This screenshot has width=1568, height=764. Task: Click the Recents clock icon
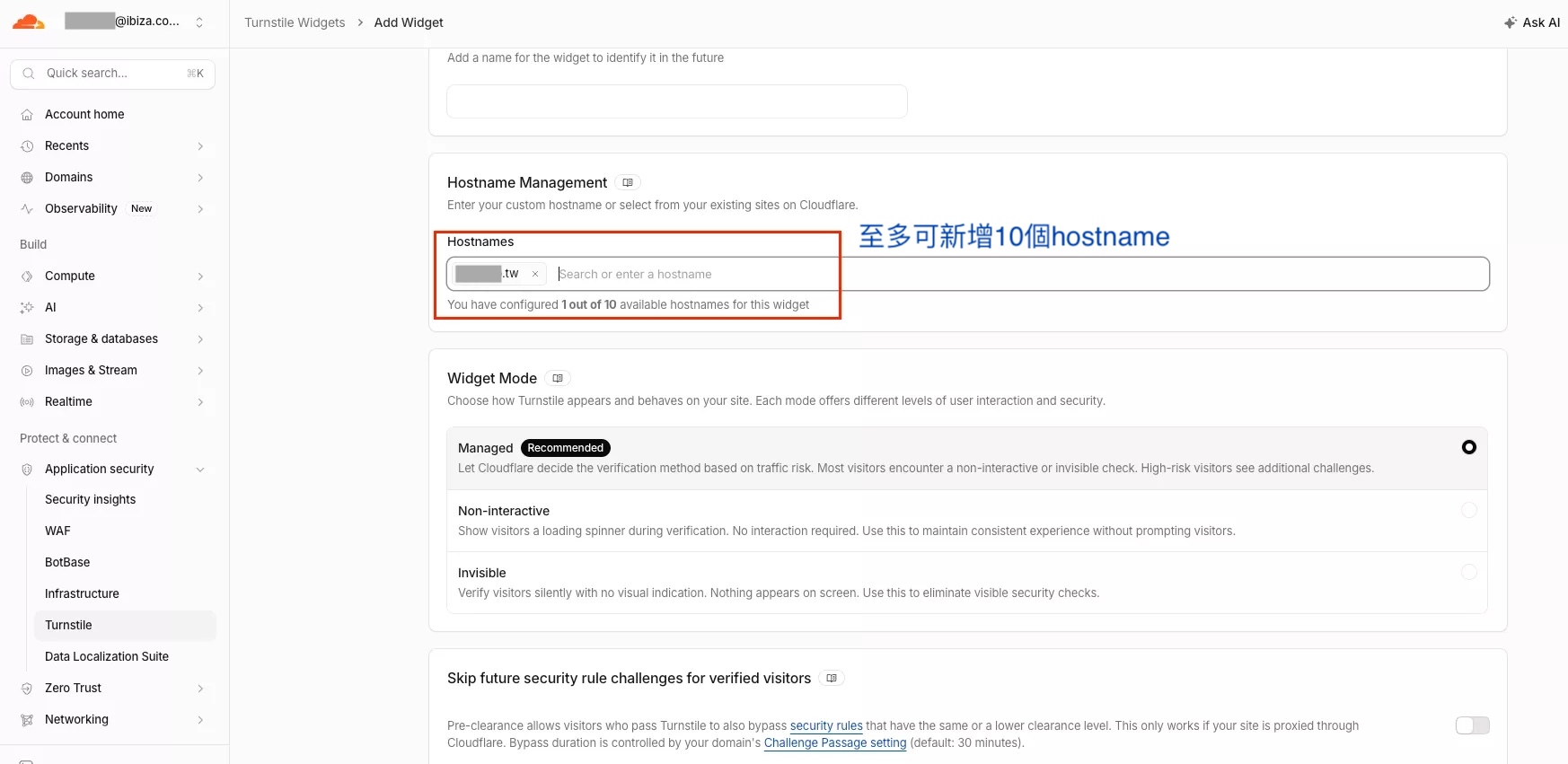coord(27,146)
